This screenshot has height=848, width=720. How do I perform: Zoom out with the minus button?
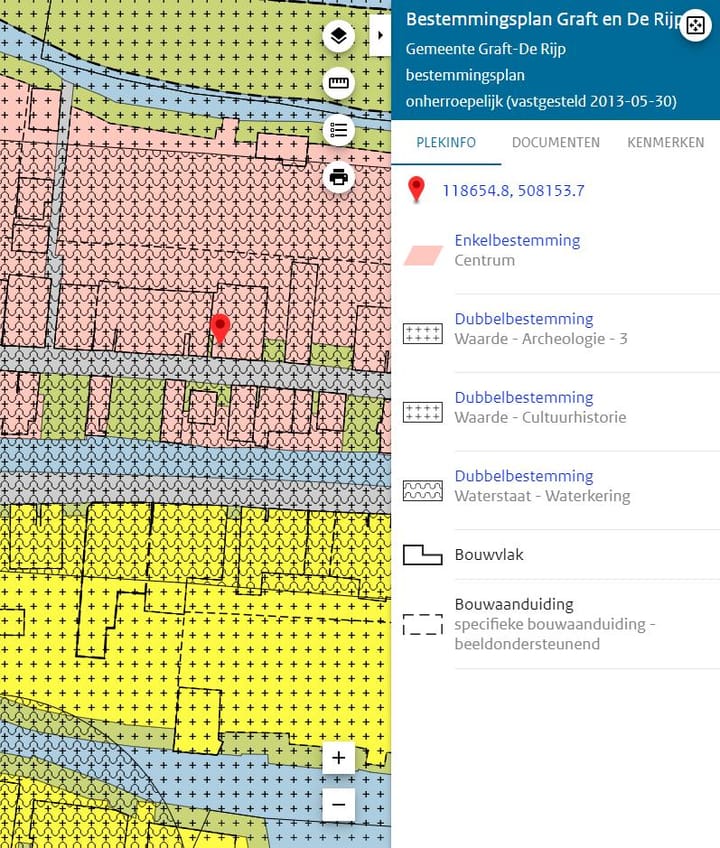click(339, 804)
